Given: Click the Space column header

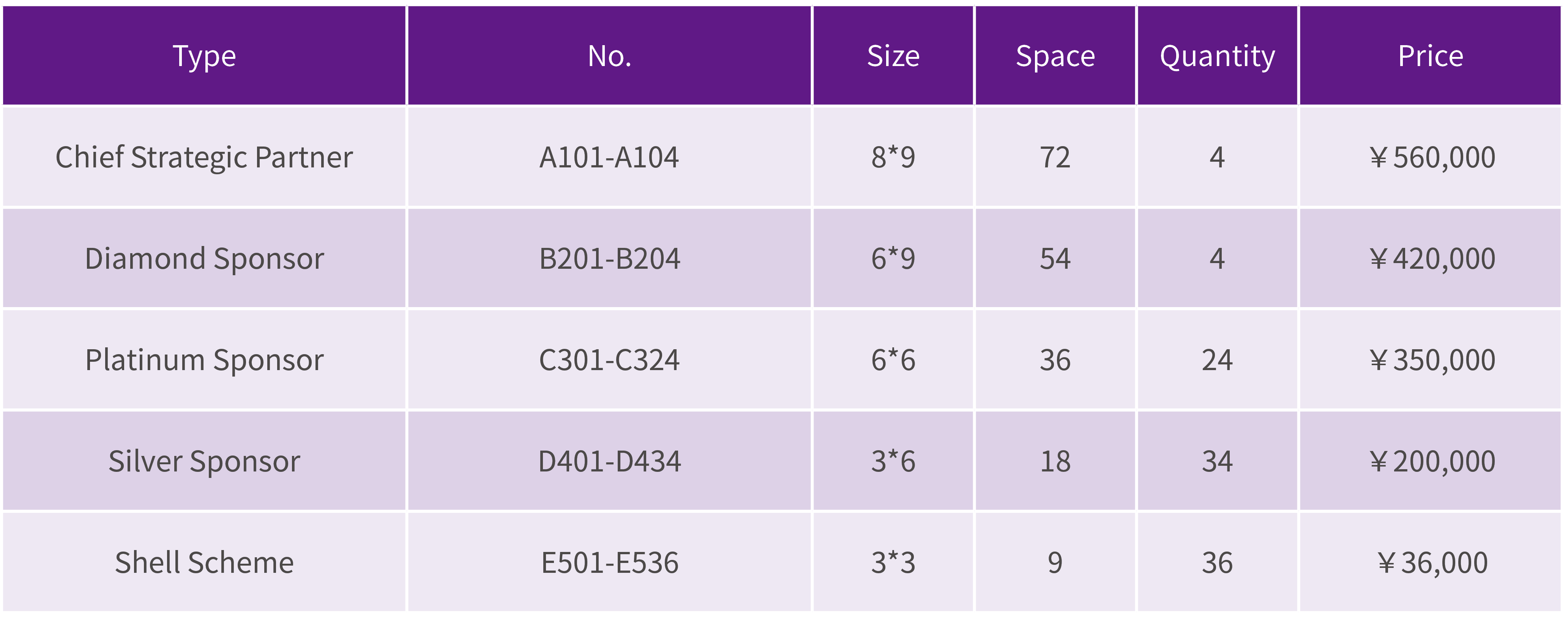Looking at the screenshot, I should click(x=1055, y=56).
